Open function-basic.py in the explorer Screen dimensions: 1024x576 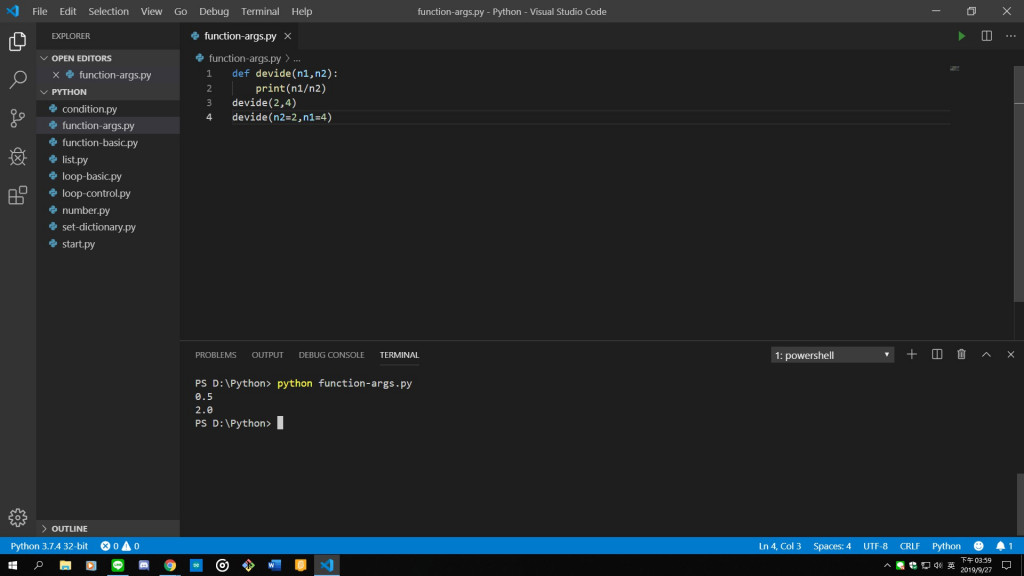[108, 142]
